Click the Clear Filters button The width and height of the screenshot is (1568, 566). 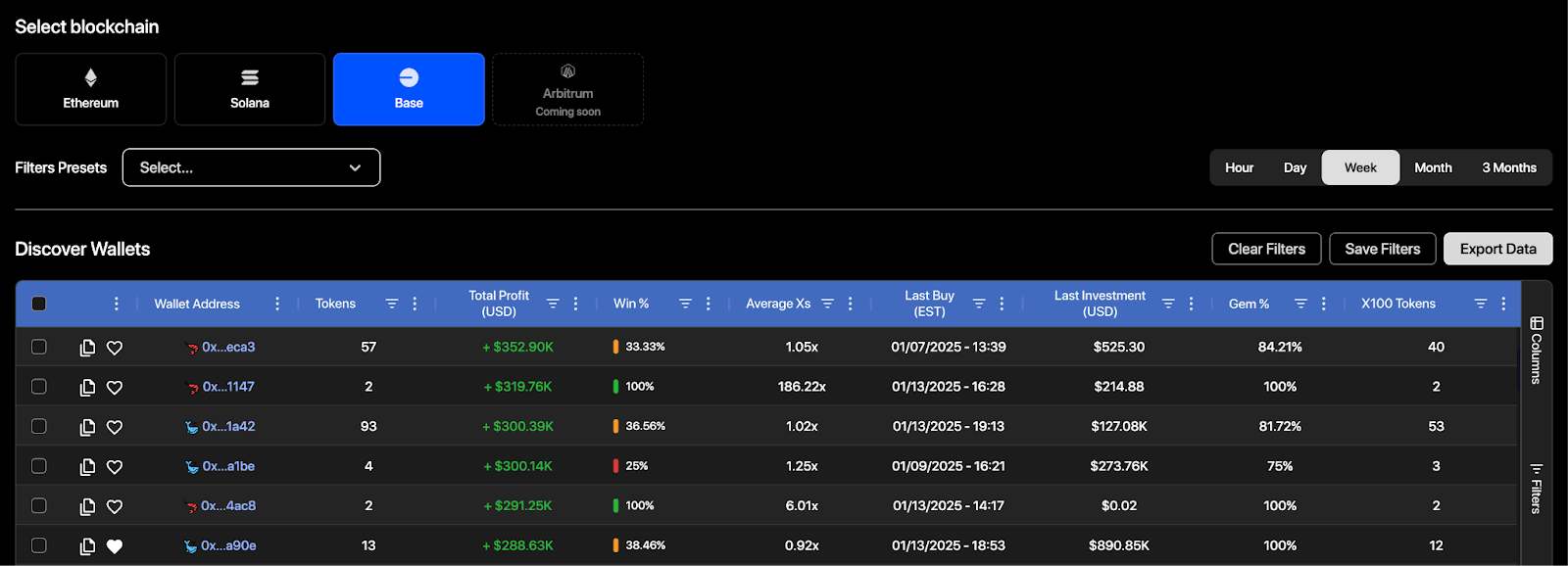tap(1266, 249)
